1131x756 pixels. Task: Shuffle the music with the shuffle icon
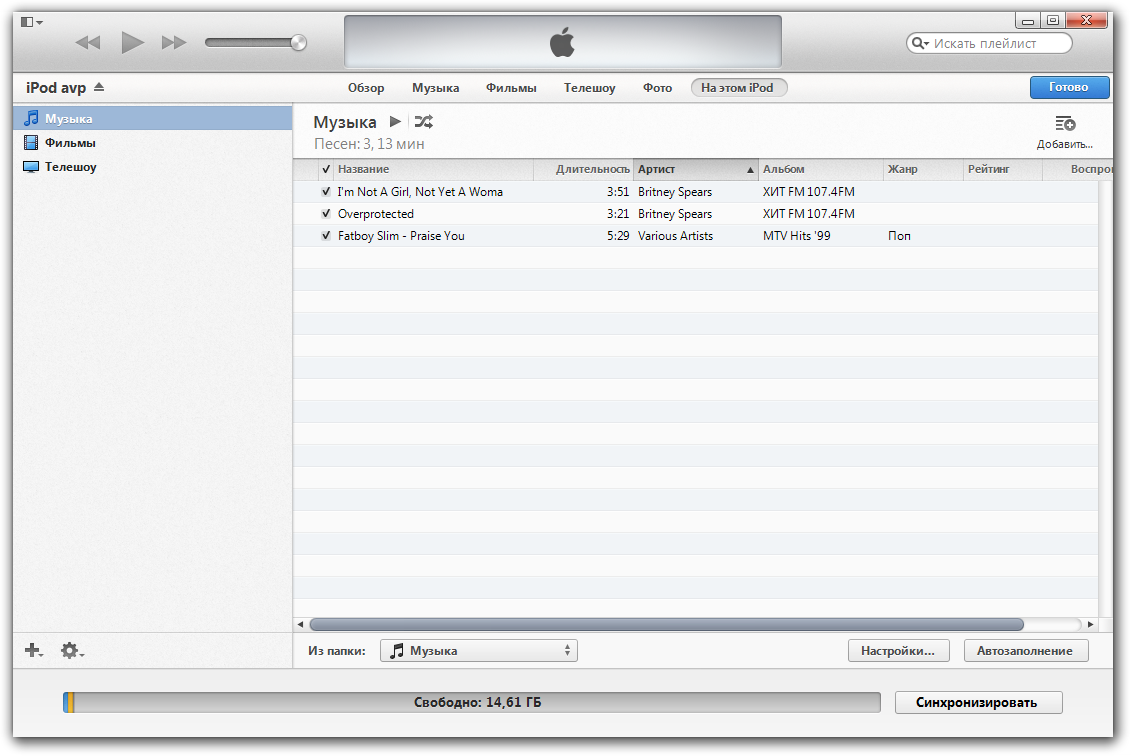tap(424, 121)
